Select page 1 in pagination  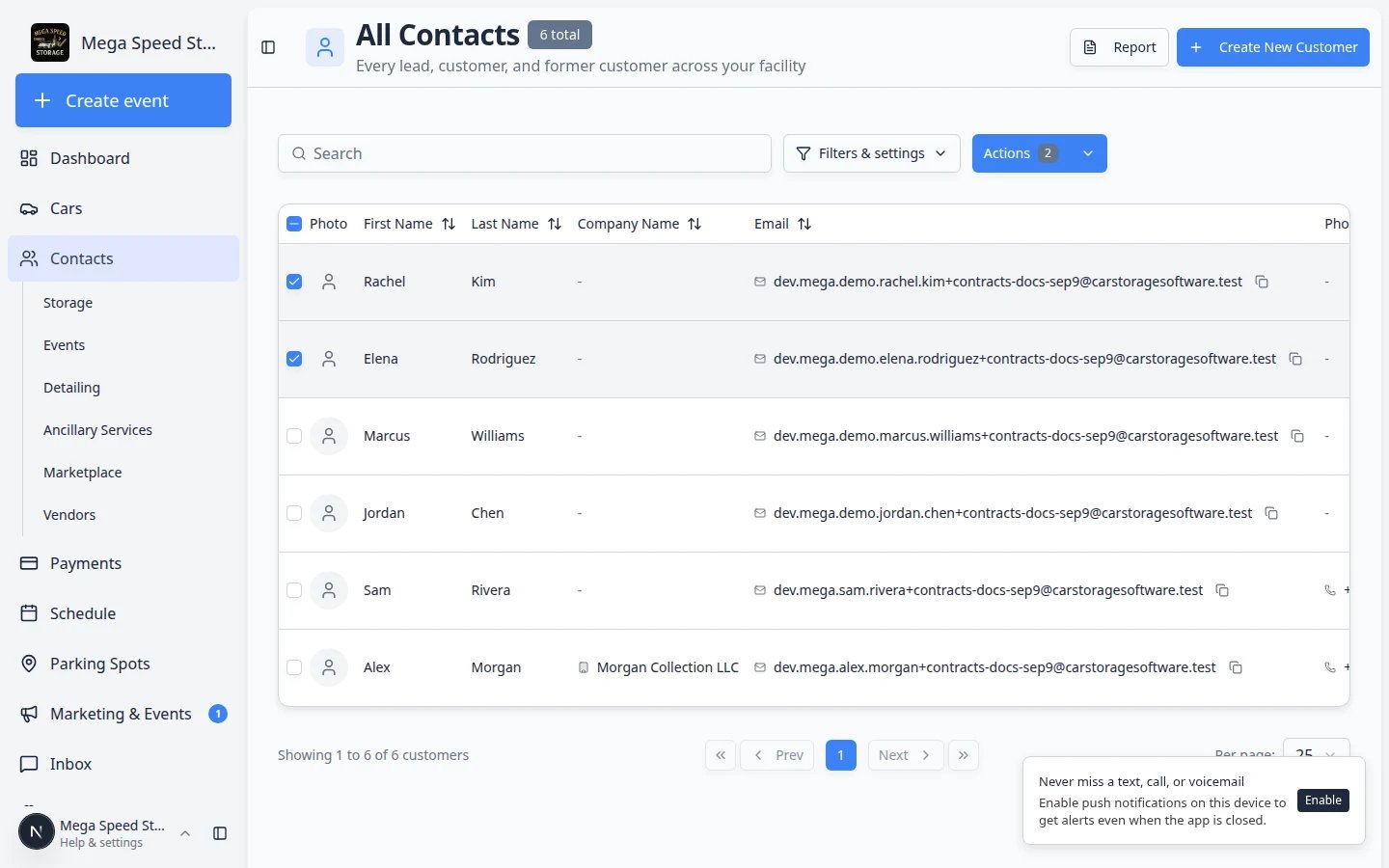(x=841, y=755)
